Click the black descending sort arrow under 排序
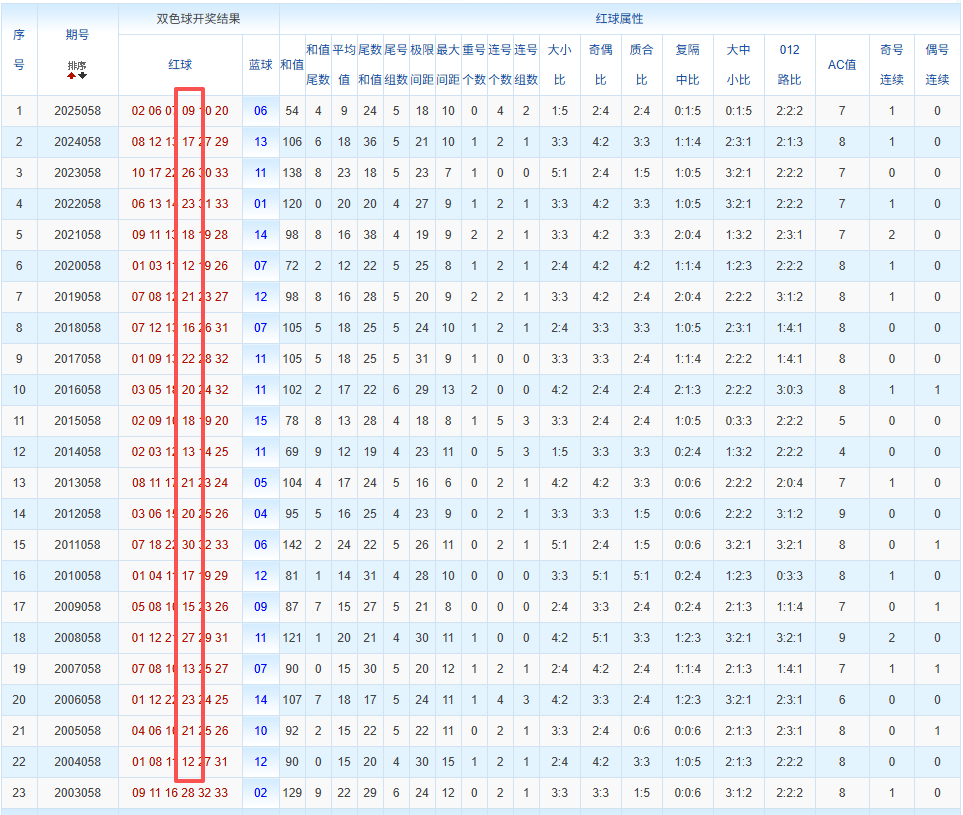 pos(82,76)
